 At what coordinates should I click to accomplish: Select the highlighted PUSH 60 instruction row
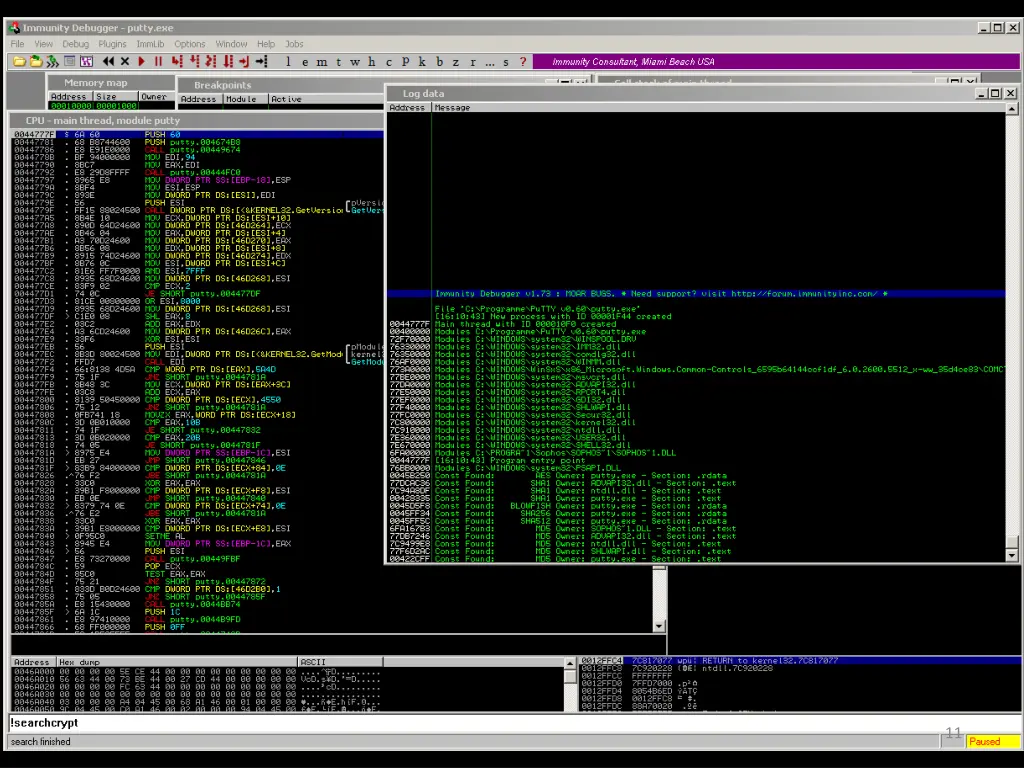(x=197, y=135)
